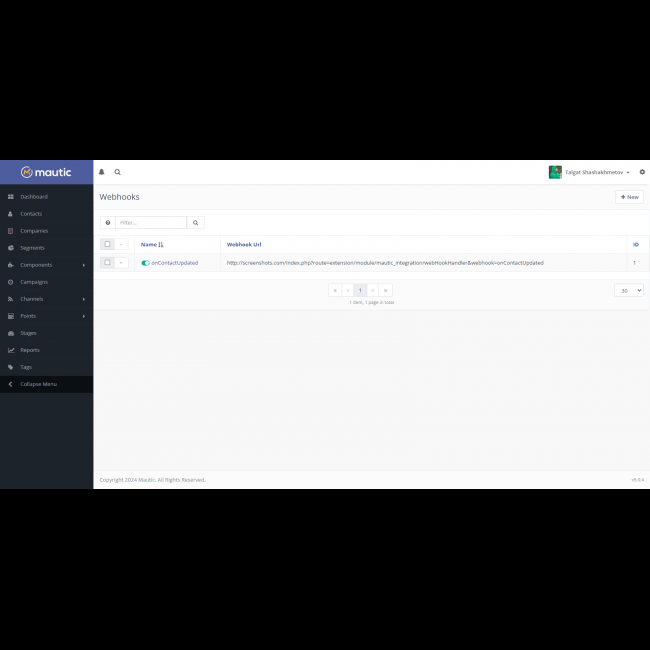
Task: Open the settings gear icon
Action: (642, 172)
